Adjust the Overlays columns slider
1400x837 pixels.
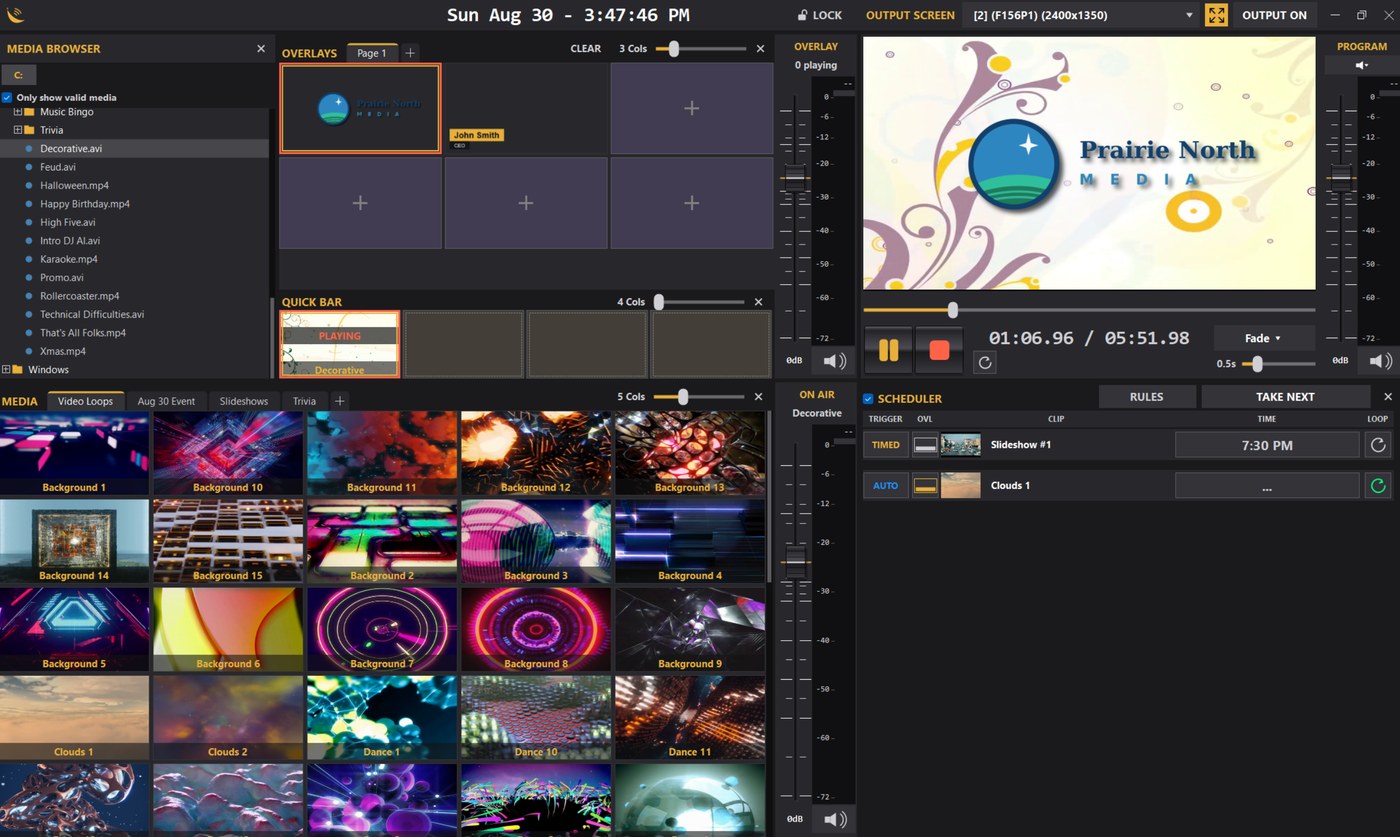pos(674,48)
